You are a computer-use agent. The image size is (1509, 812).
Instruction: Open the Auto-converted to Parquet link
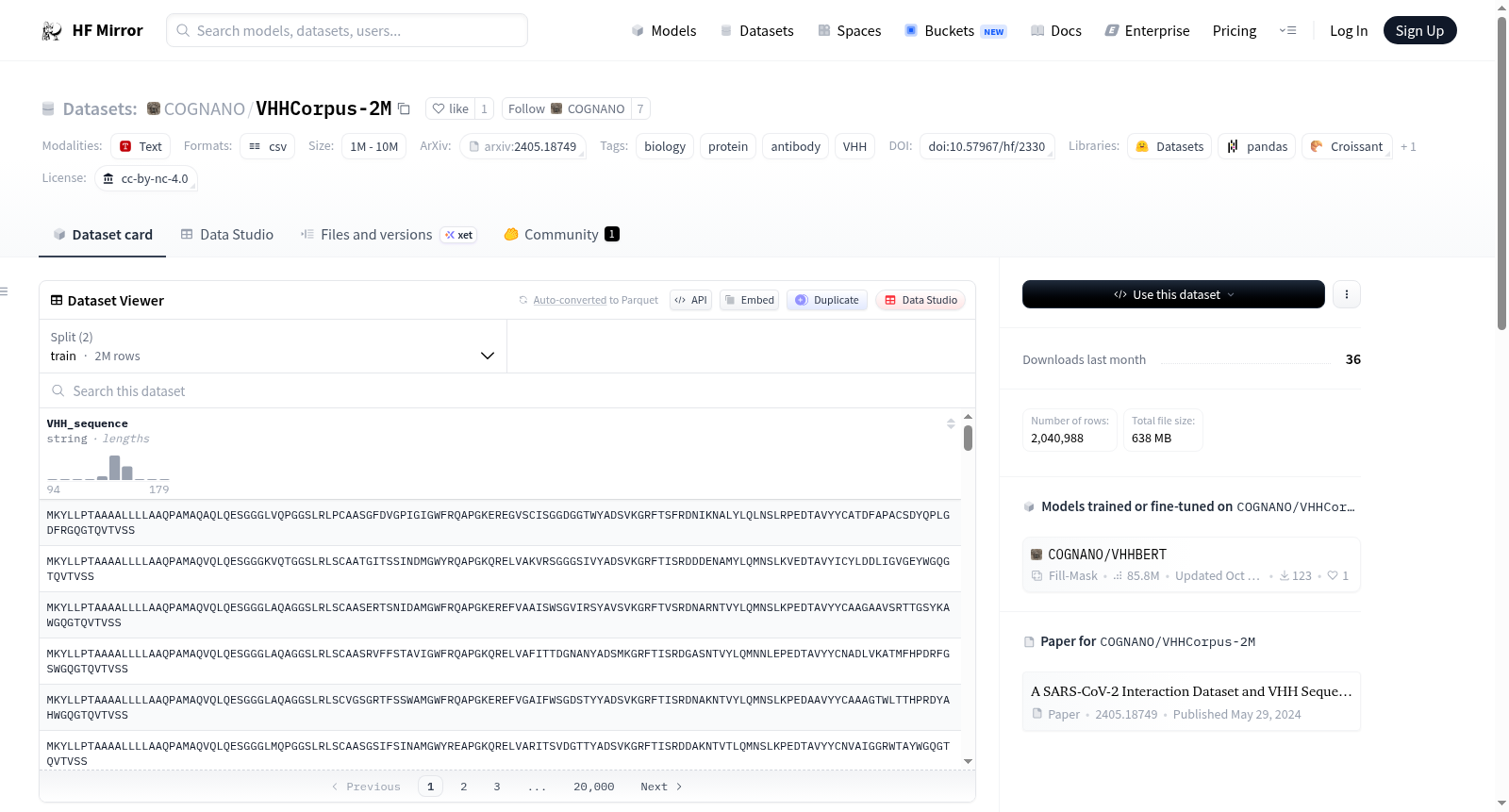pos(570,300)
